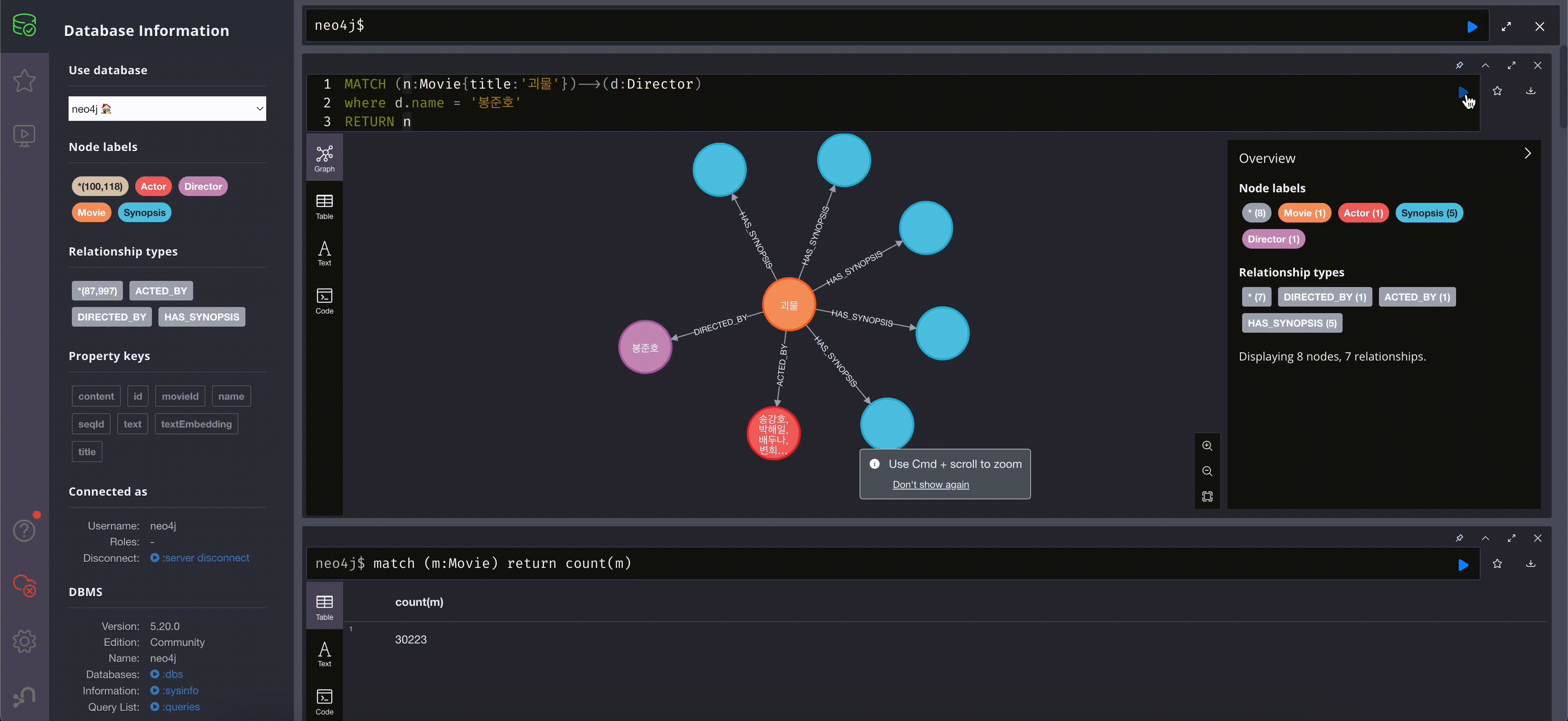Click the :server disconnect link
The width and height of the screenshot is (1568, 721).
tap(205, 558)
